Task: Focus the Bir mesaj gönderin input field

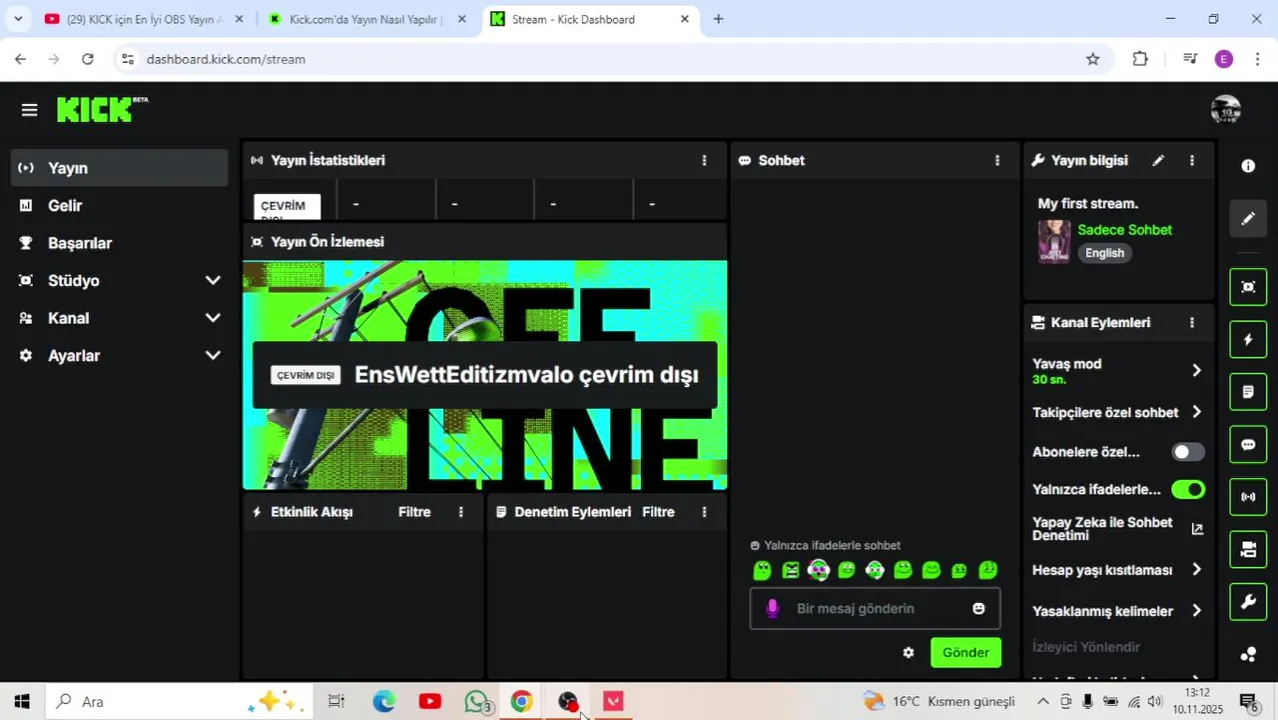Action: pos(875,608)
